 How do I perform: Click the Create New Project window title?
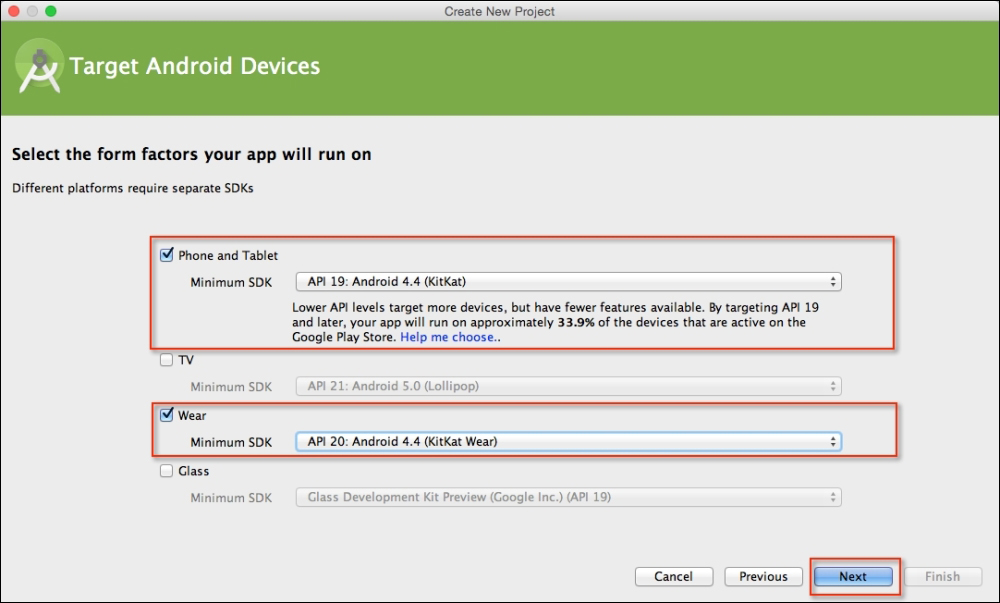pyautogui.click(x=499, y=11)
